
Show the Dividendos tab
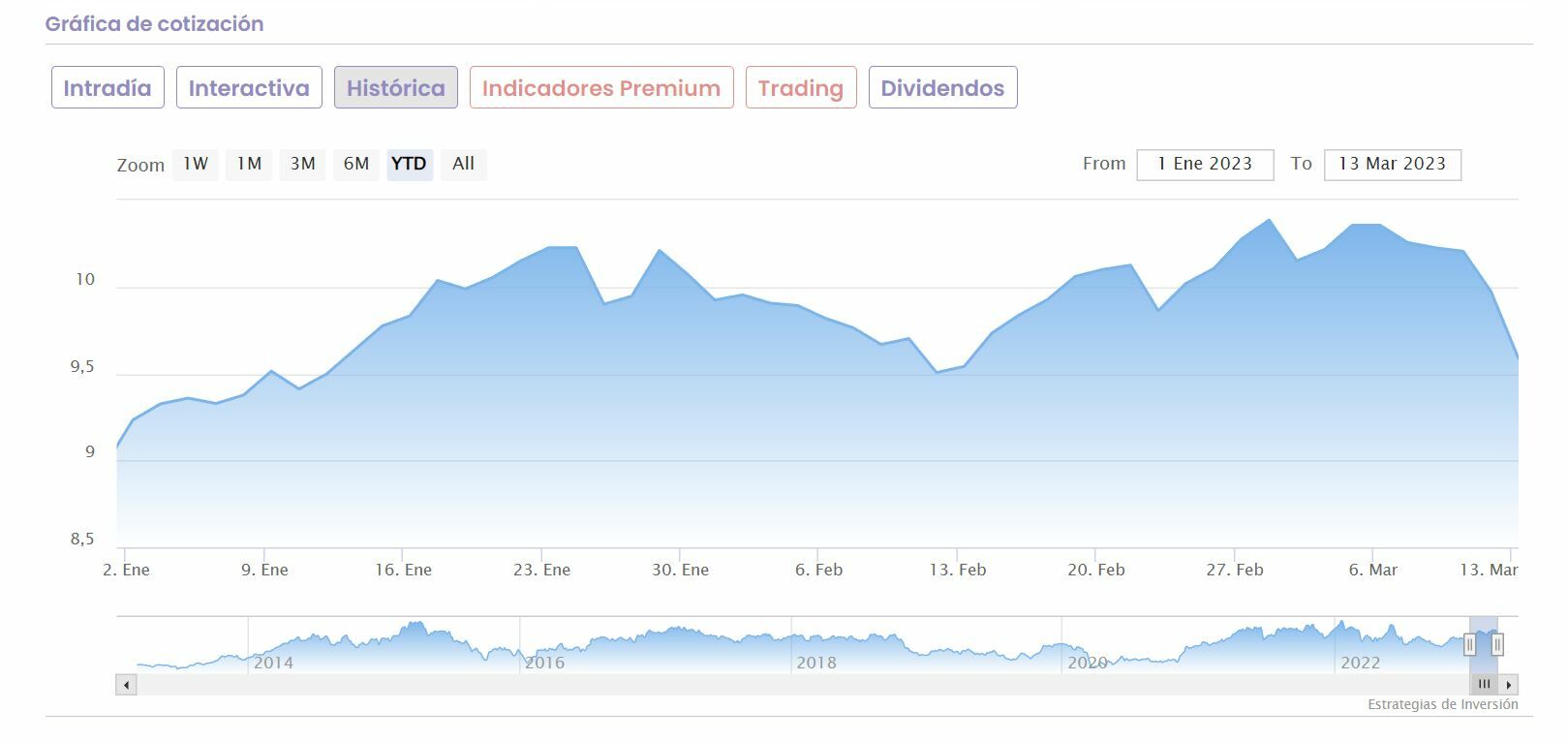point(942,88)
